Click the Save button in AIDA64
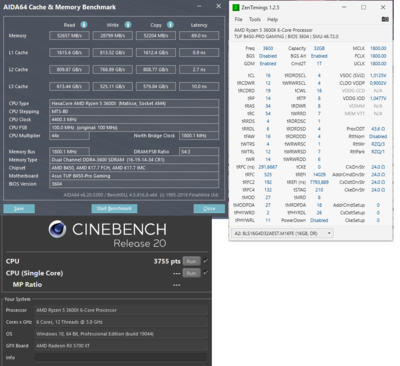The width and height of the screenshot is (400, 366). point(19,209)
